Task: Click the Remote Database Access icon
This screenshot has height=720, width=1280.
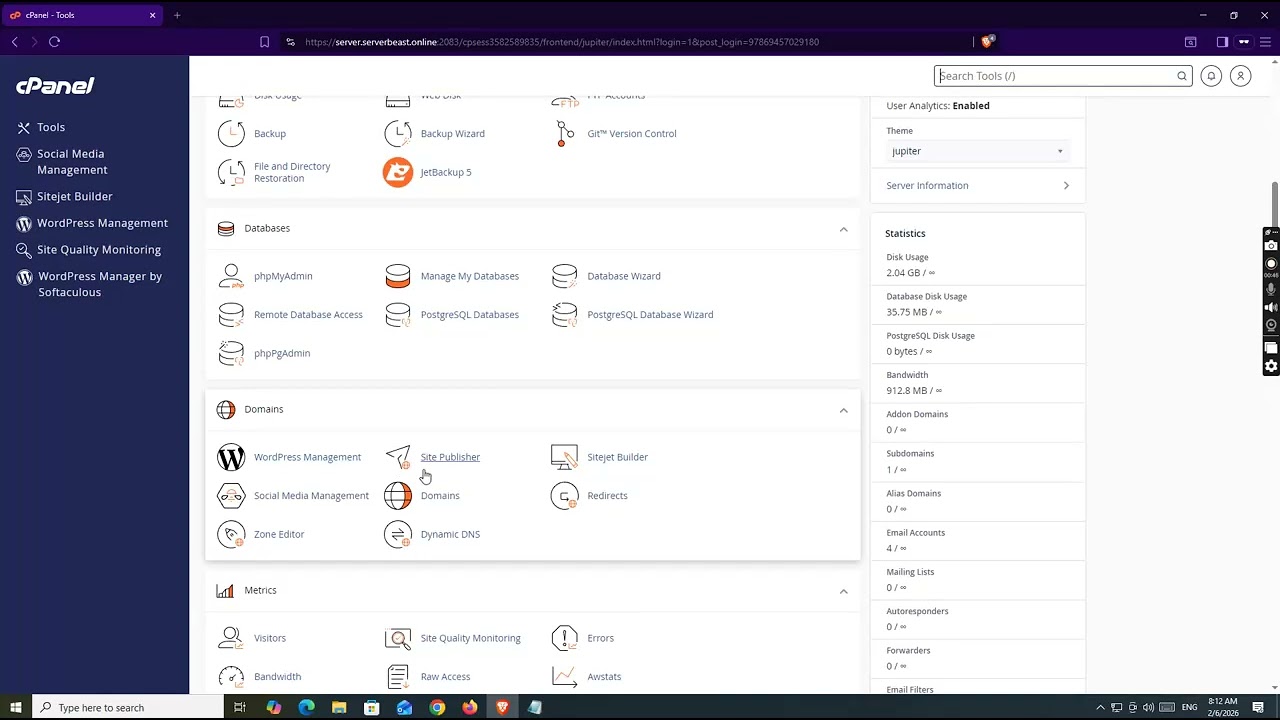Action: [231, 315]
